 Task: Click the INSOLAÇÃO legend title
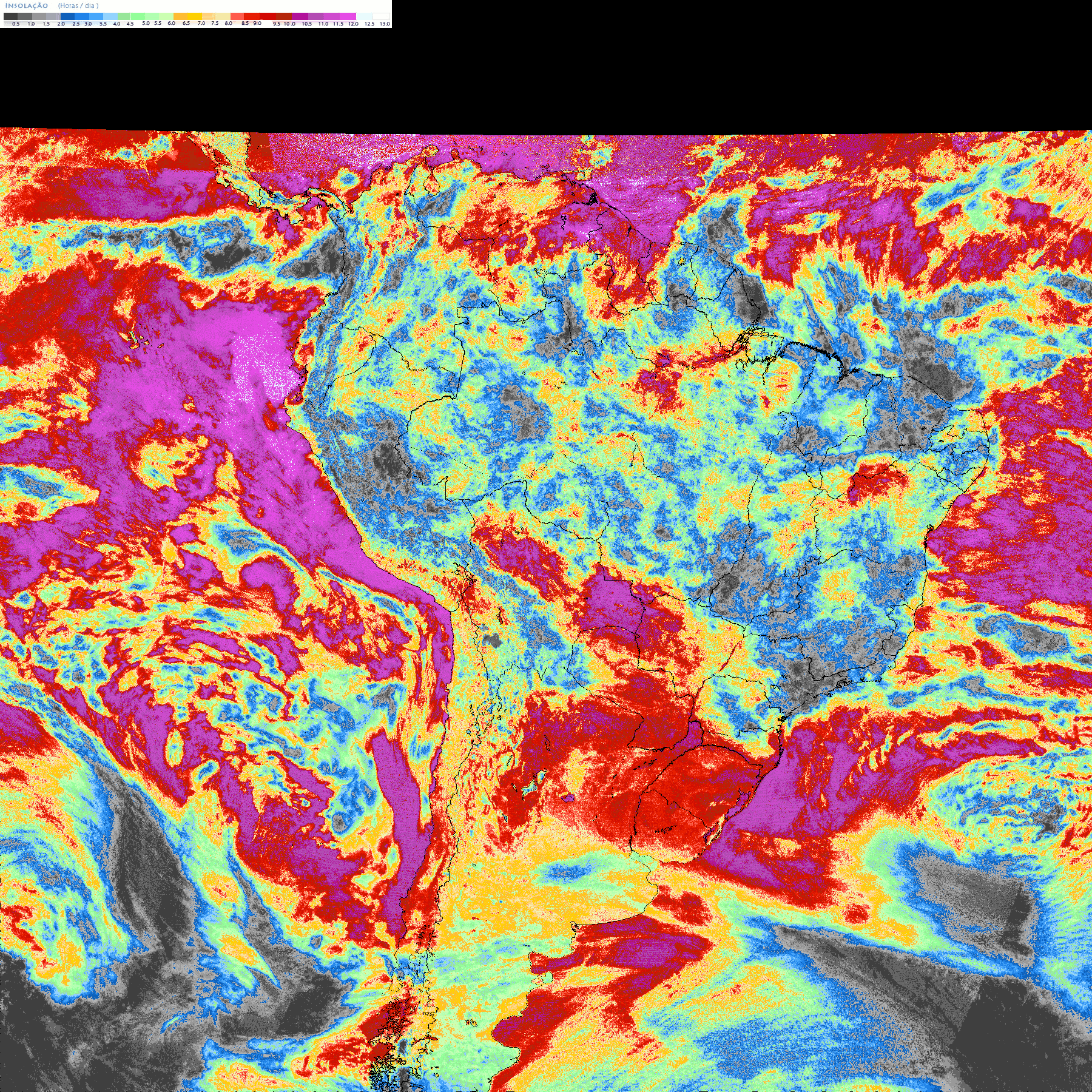pos(27,5)
